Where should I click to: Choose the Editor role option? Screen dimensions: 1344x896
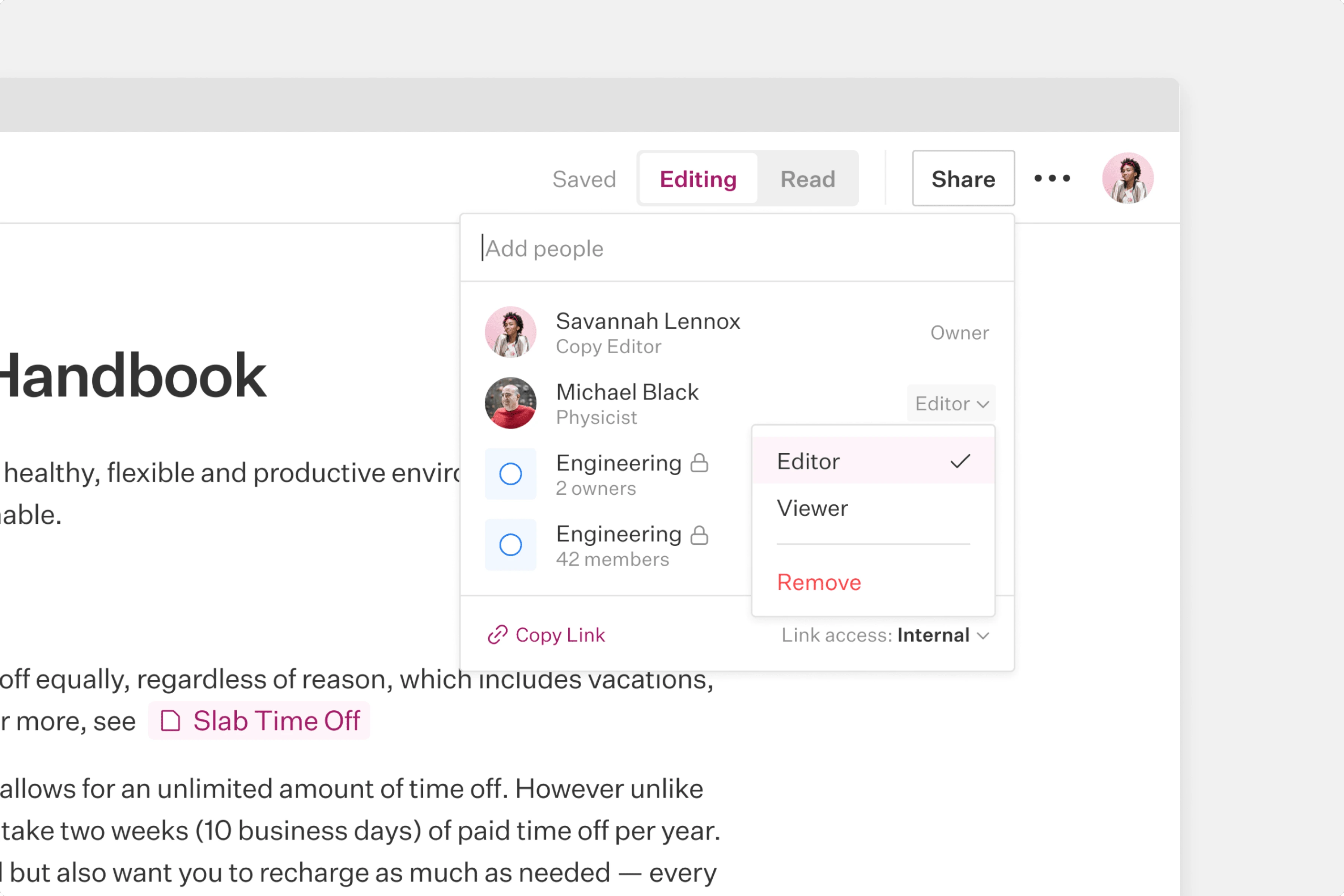tap(873, 461)
